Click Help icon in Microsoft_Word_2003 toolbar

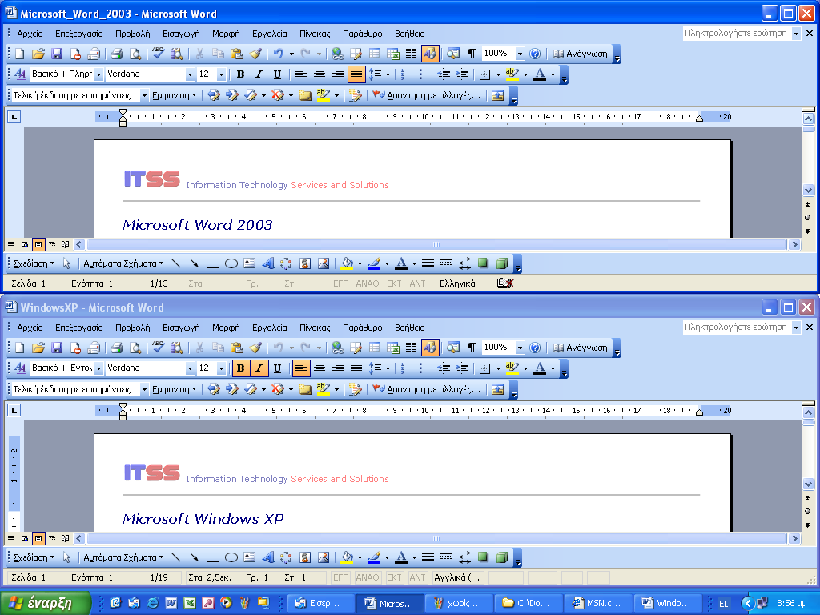click(x=534, y=54)
